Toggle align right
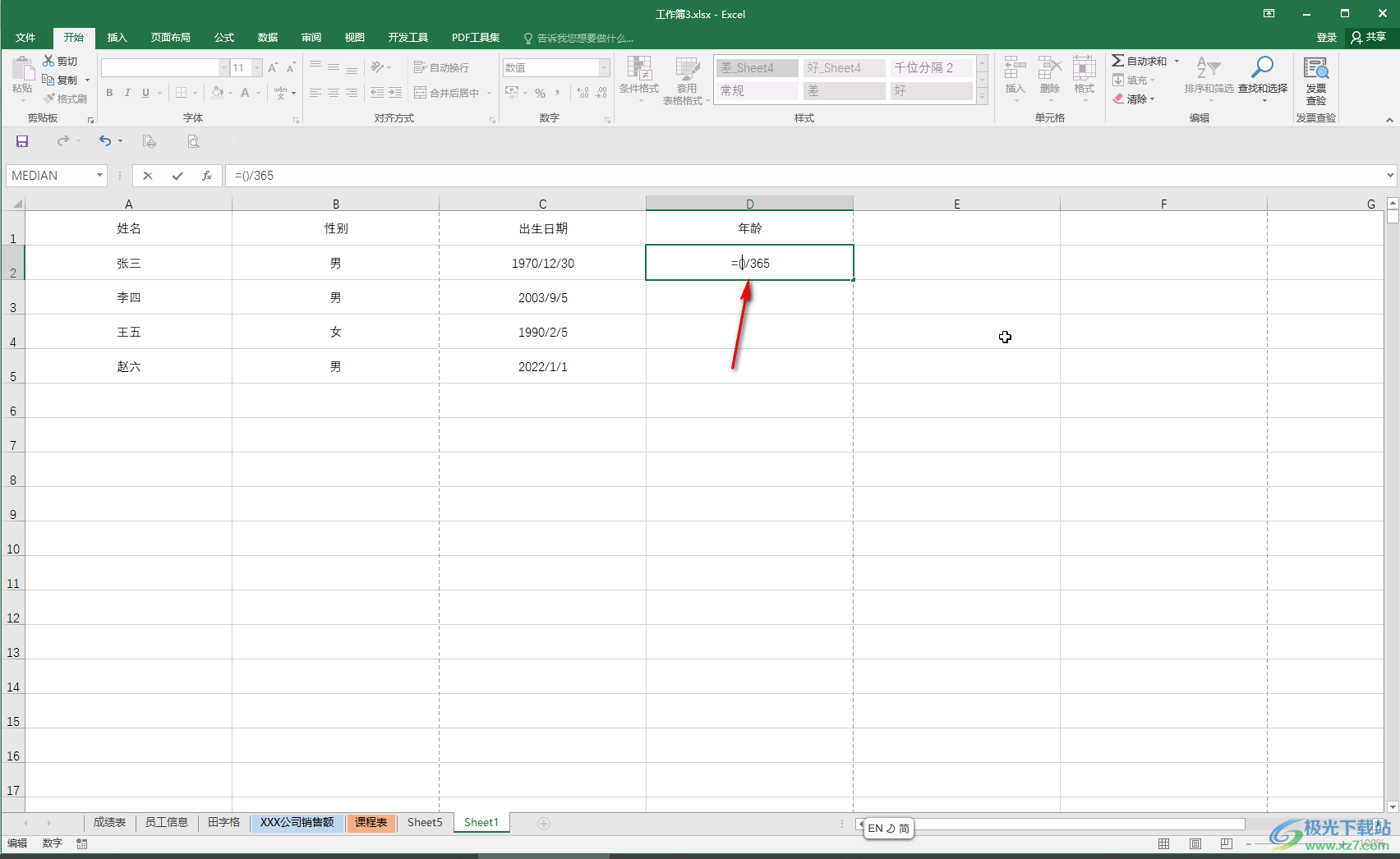The width and height of the screenshot is (1400, 859). 352,93
